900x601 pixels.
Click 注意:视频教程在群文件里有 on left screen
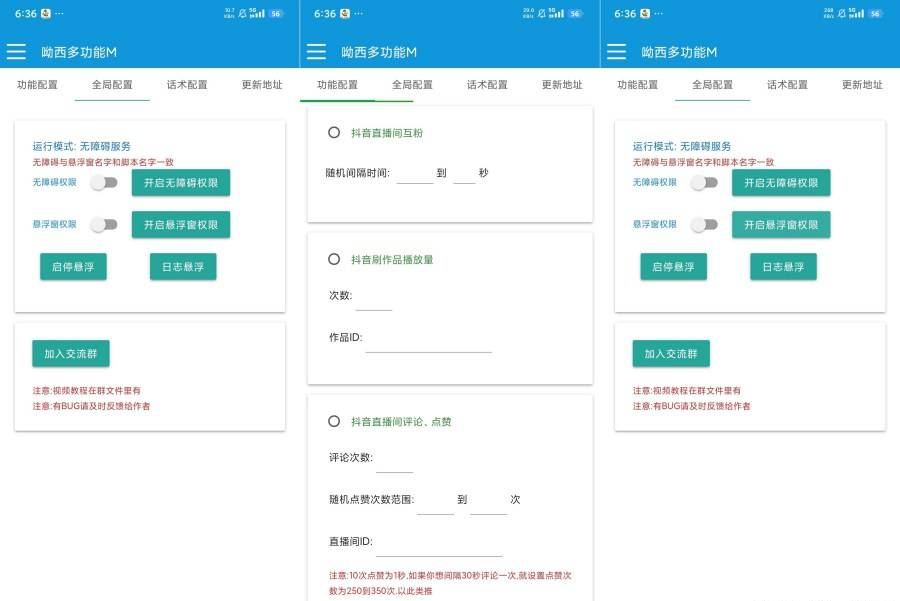tap(86, 390)
